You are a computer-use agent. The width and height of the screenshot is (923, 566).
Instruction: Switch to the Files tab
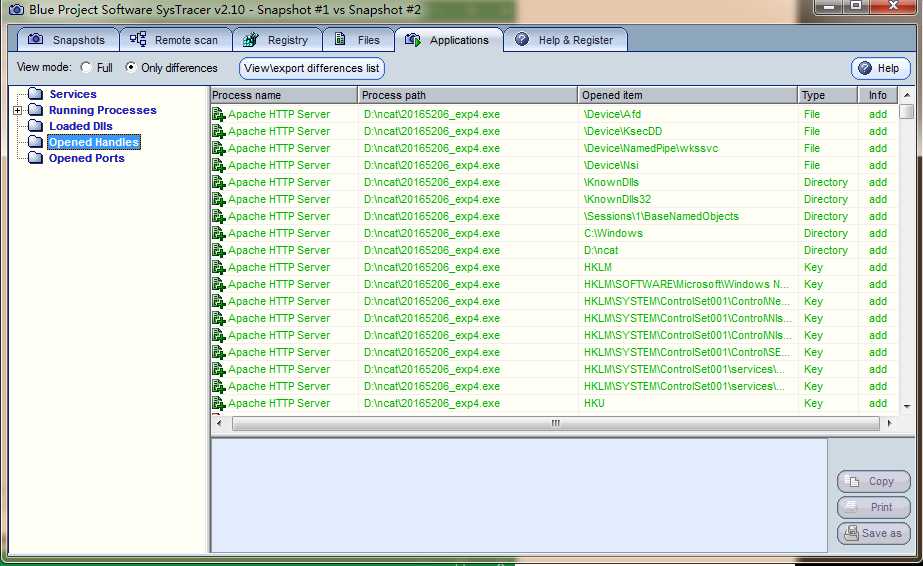click(358, 40)
